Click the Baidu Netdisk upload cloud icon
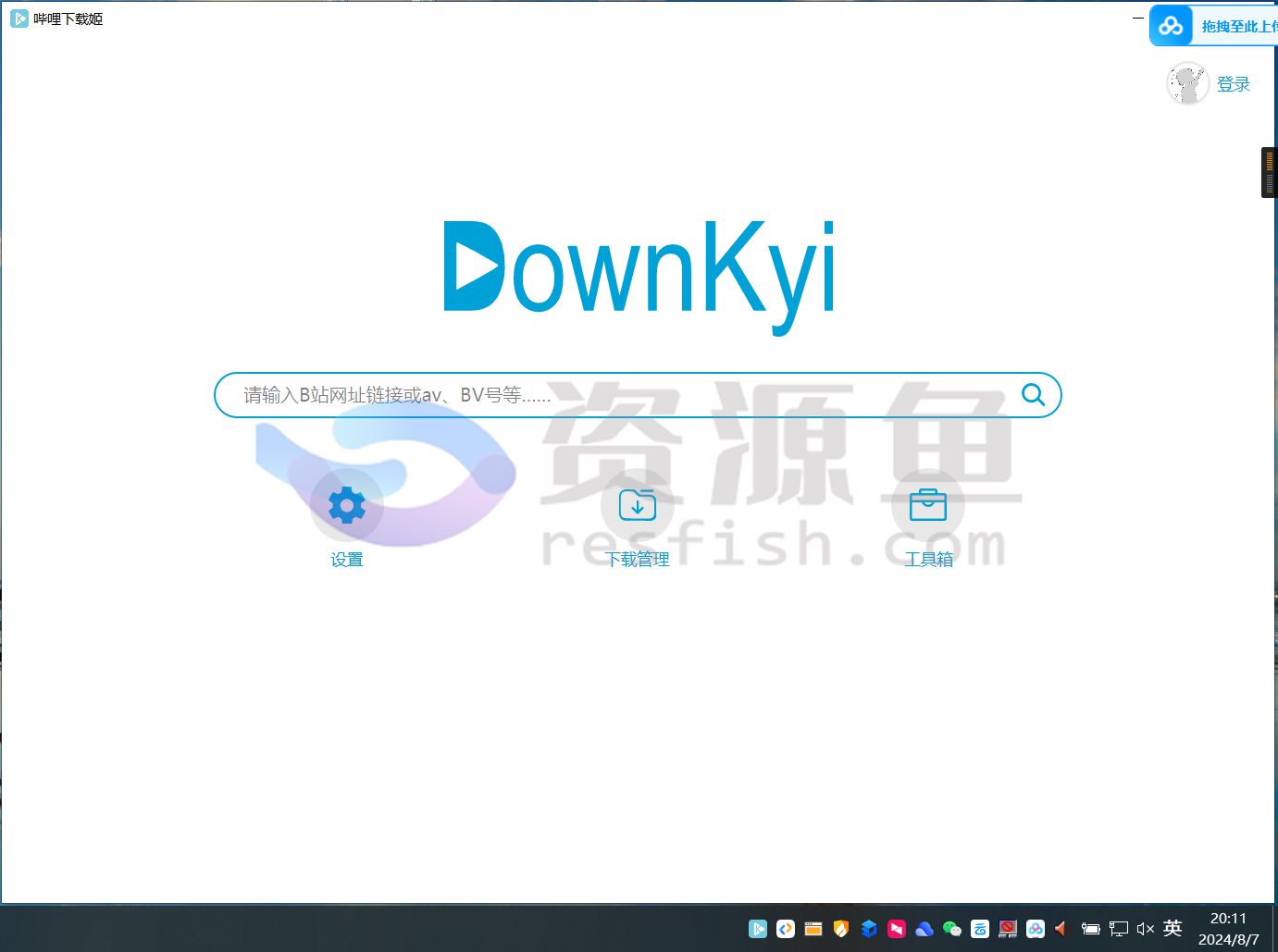 (1171, 26)
